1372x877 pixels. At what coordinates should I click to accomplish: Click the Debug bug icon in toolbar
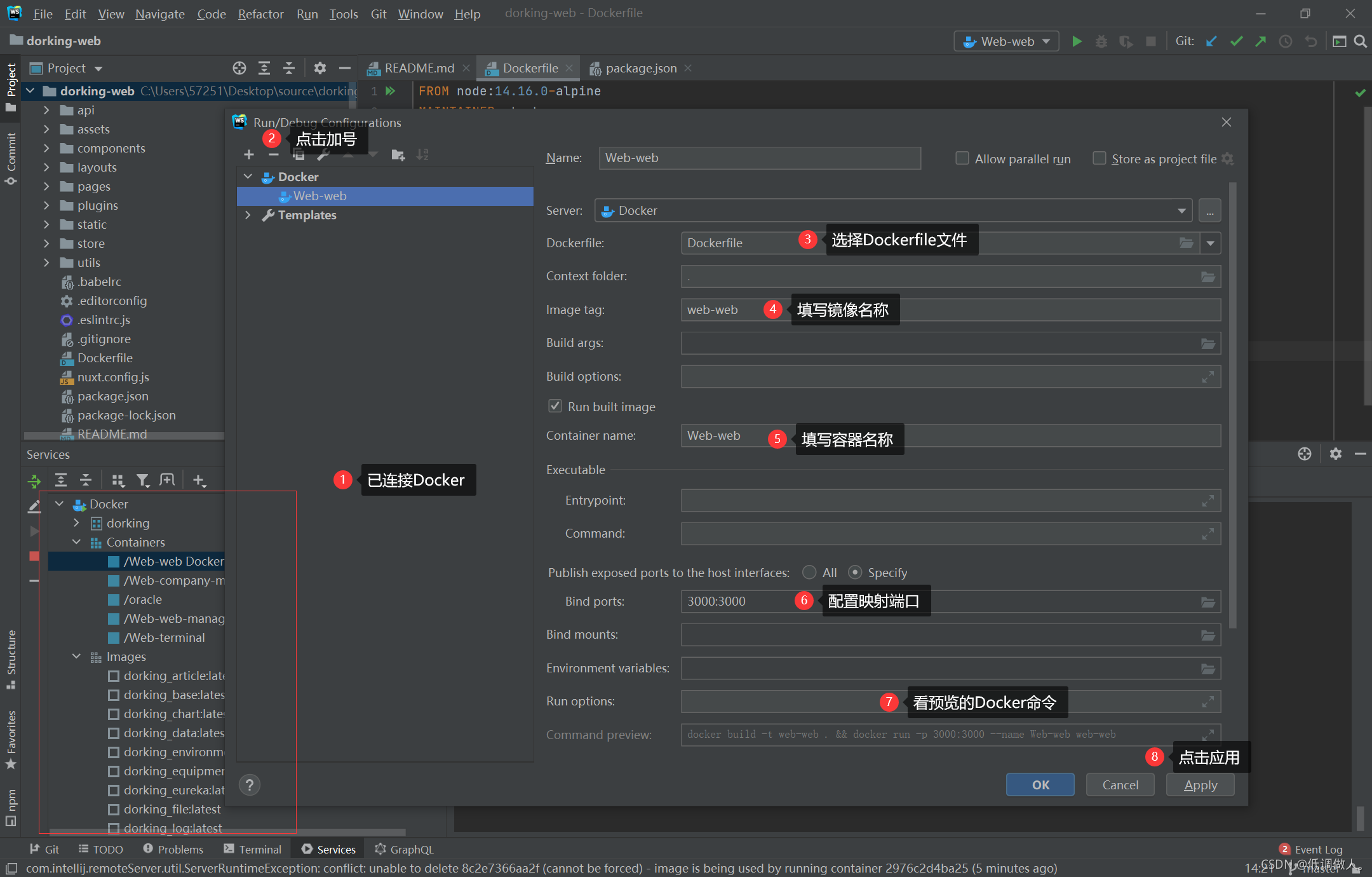pos(1101,41)
